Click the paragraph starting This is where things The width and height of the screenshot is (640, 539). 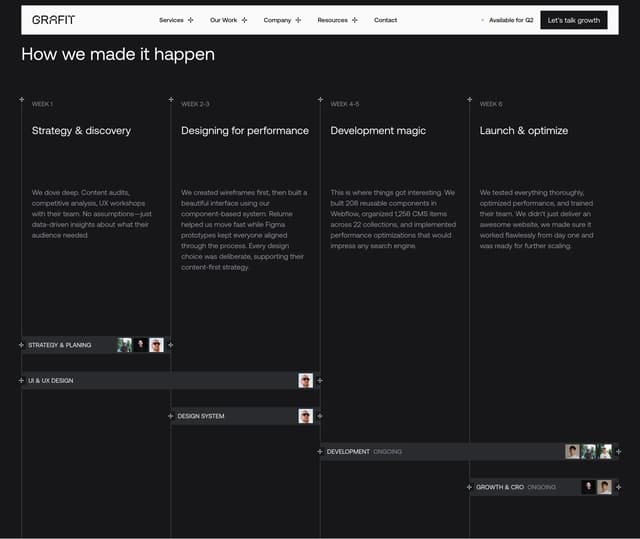[393, 219]
